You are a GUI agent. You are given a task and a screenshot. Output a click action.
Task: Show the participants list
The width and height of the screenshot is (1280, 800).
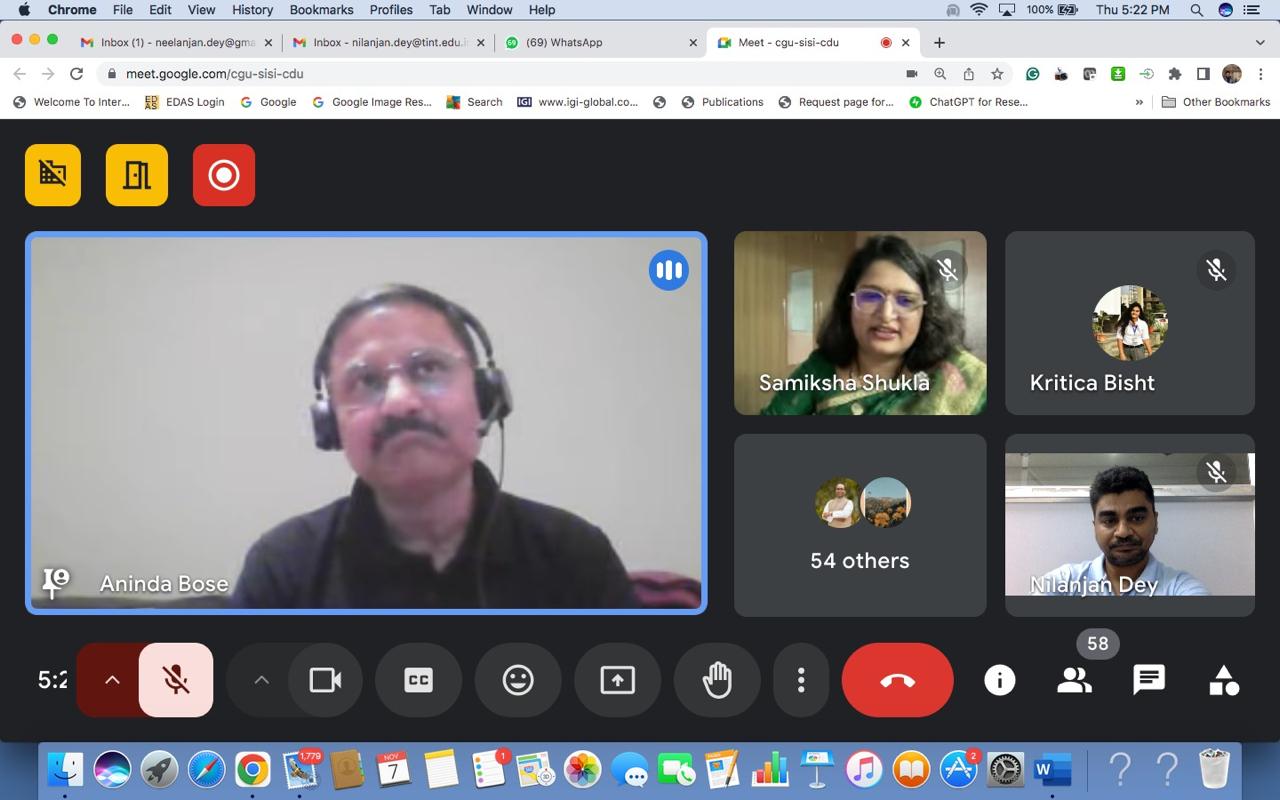point(1074,680)
